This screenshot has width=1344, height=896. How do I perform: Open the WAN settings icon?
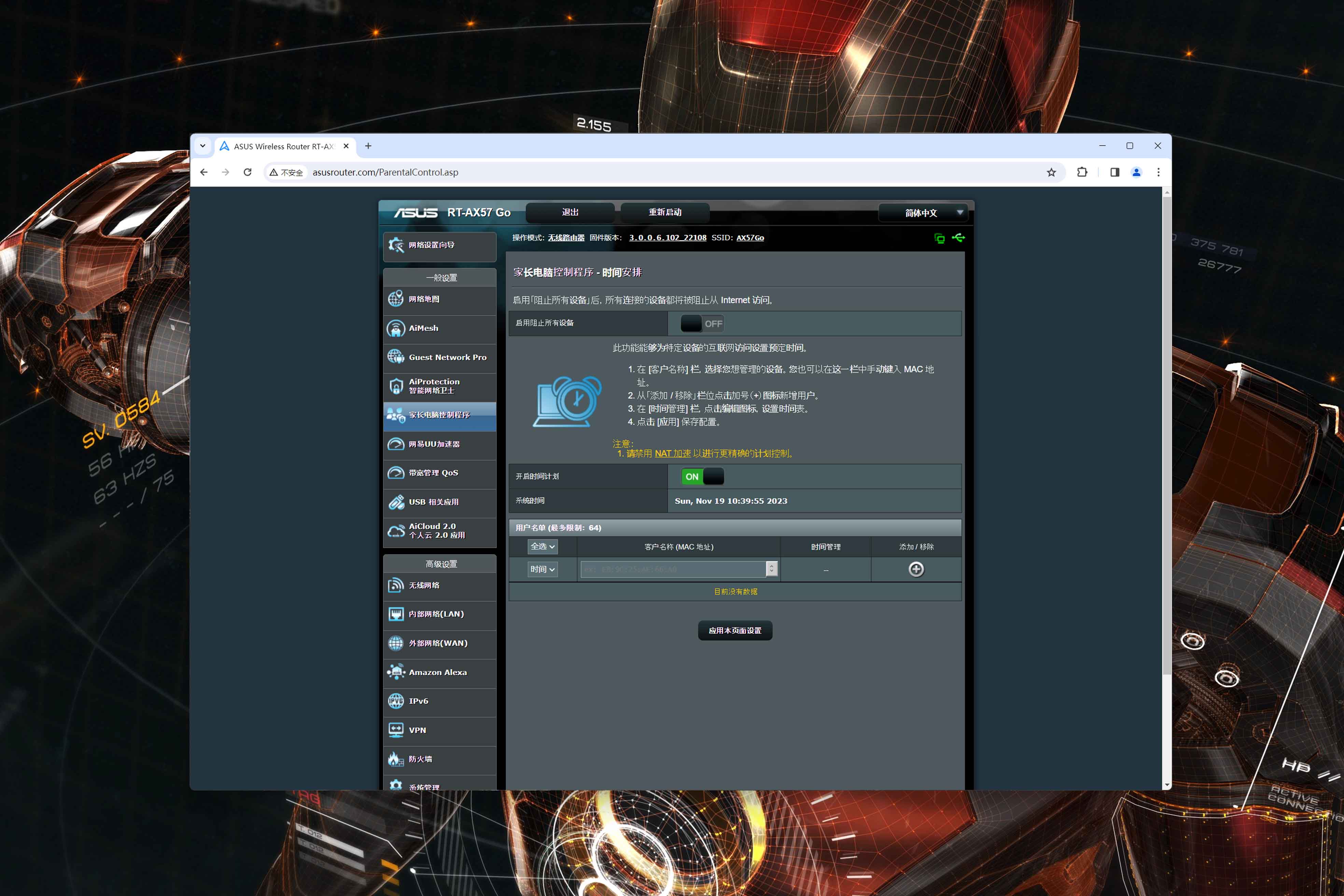pos(396,643)
